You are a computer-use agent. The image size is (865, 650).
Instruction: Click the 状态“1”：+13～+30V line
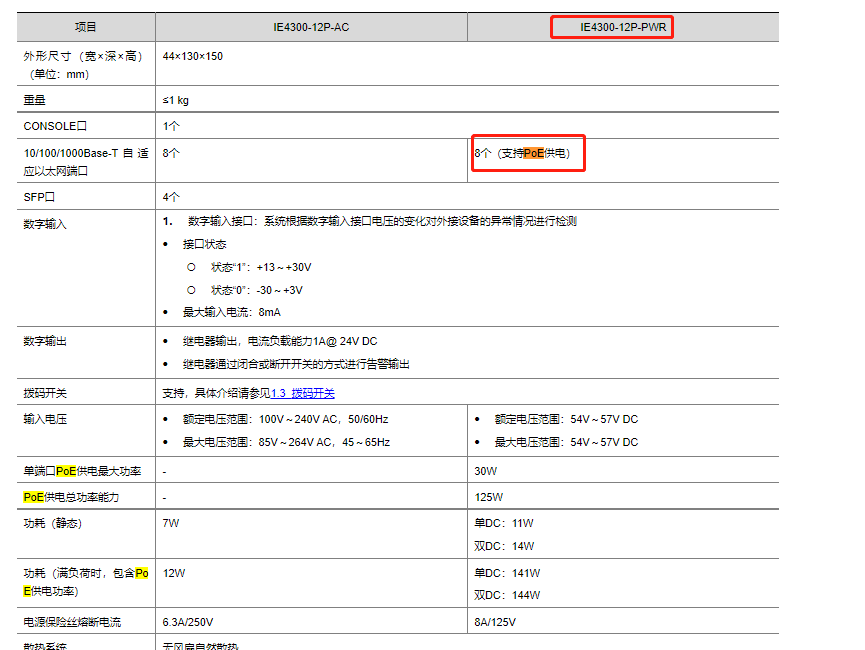coord(260,267)
